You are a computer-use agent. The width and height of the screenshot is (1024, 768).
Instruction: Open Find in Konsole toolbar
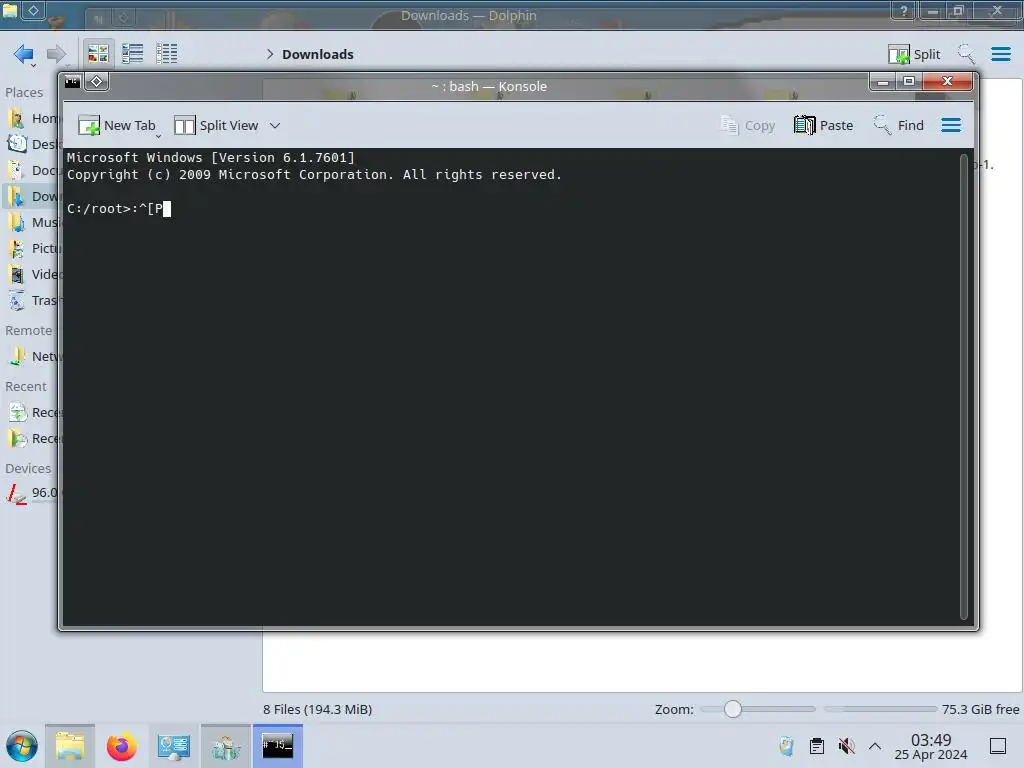tap(899, 125)
